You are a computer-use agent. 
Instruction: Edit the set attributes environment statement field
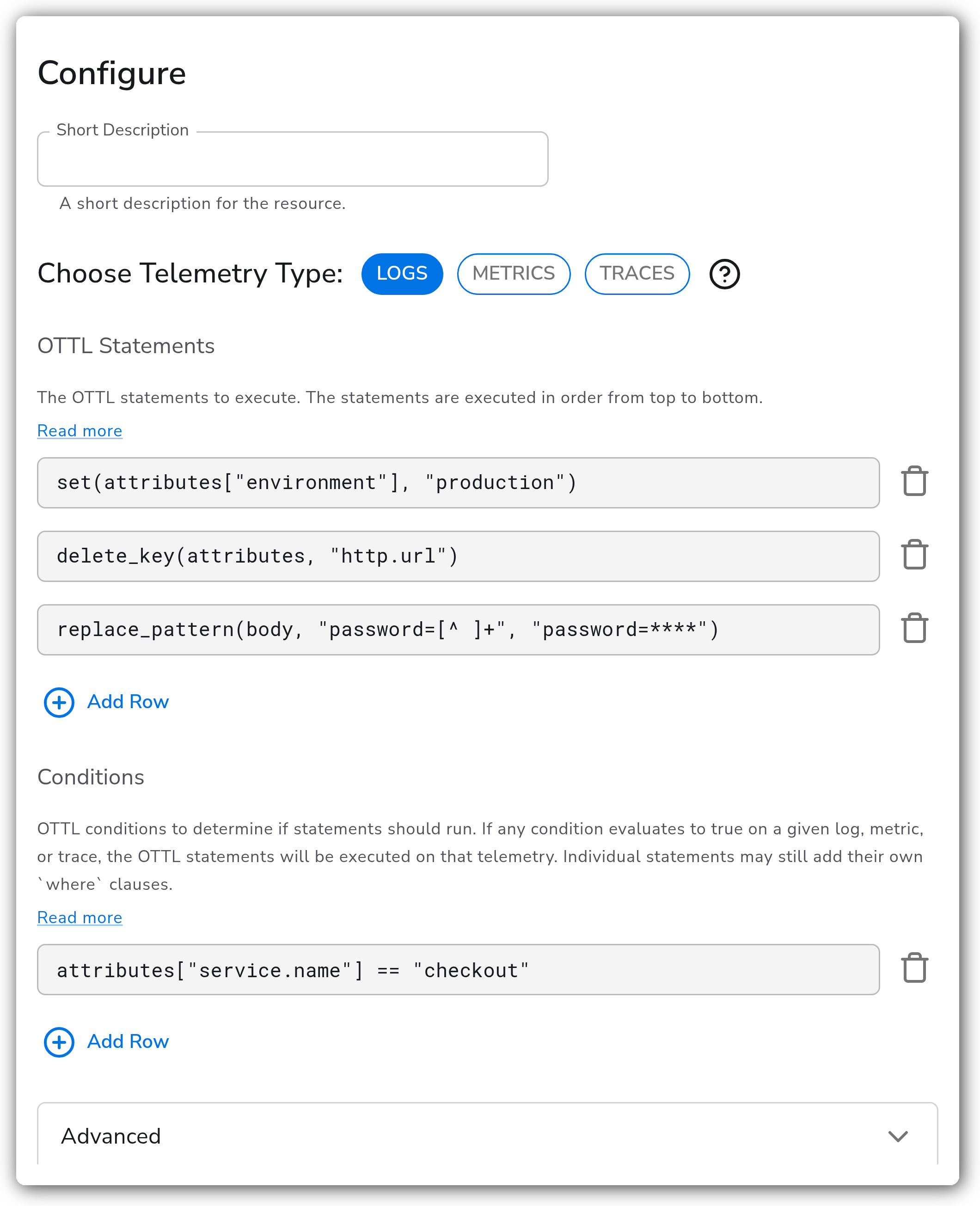click(458, 483)
